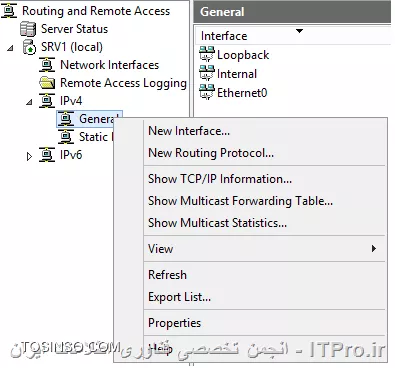Select the Loopback row text

[243, 55]
